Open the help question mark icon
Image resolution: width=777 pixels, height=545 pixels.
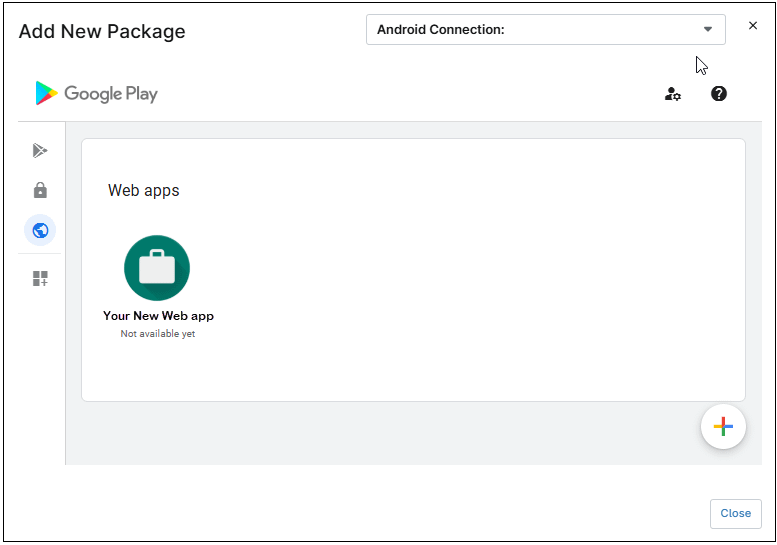tap(719, 94)
